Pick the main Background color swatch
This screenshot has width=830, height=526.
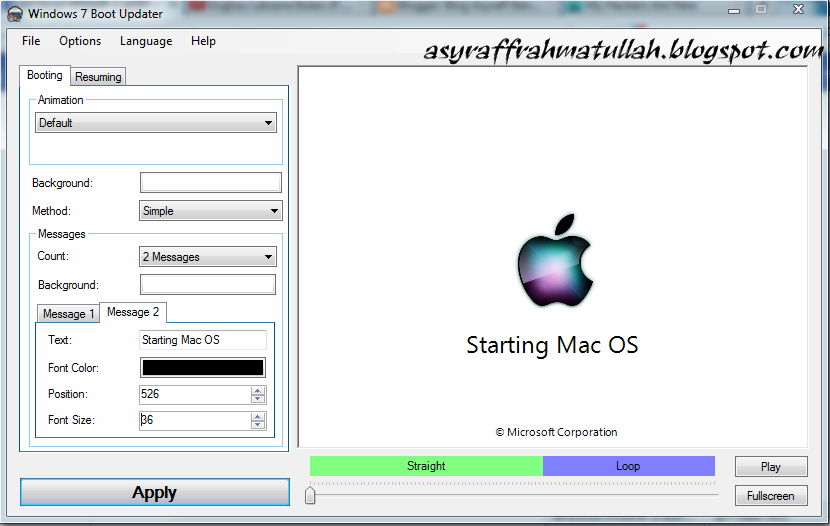(211, 183)
